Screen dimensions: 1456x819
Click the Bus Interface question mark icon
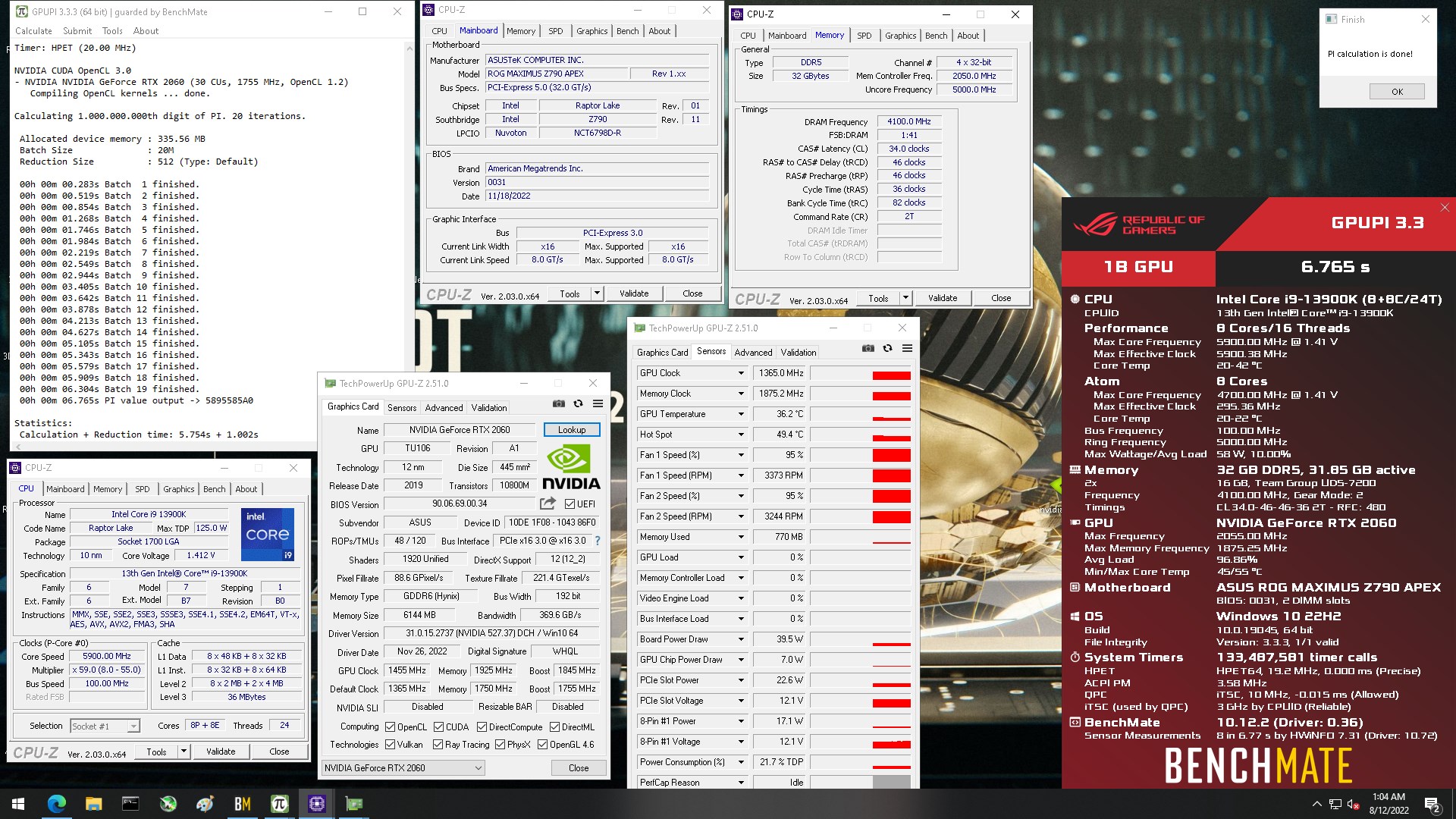598,541
